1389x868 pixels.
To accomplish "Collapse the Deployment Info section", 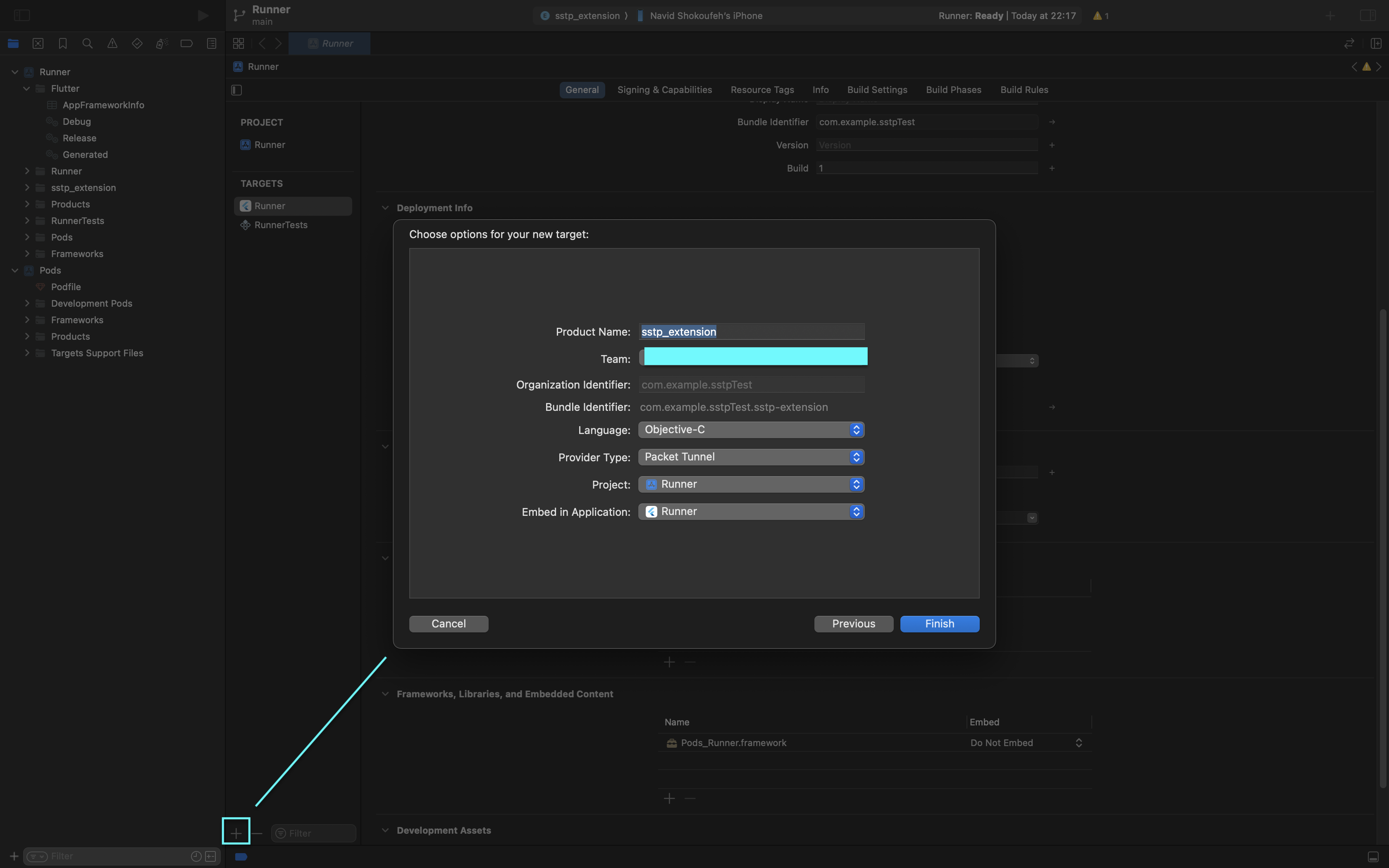I will pyautogui.click(x=385, y=208).
